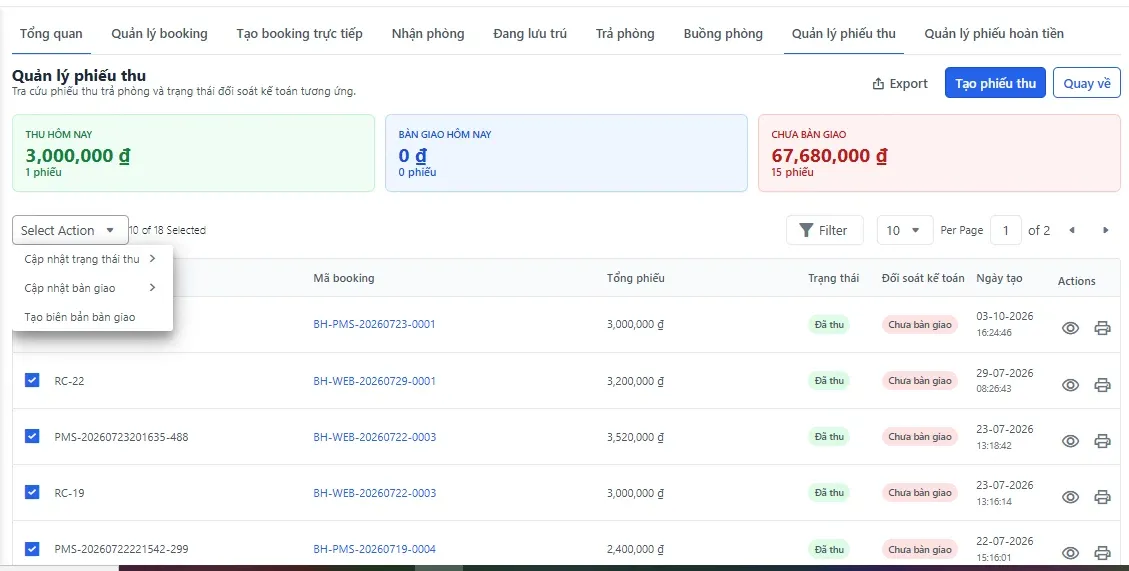The width and height of the screenshot is (1129, 571).
Task: Open the Select Action dropdown
Action: [70, 230]
